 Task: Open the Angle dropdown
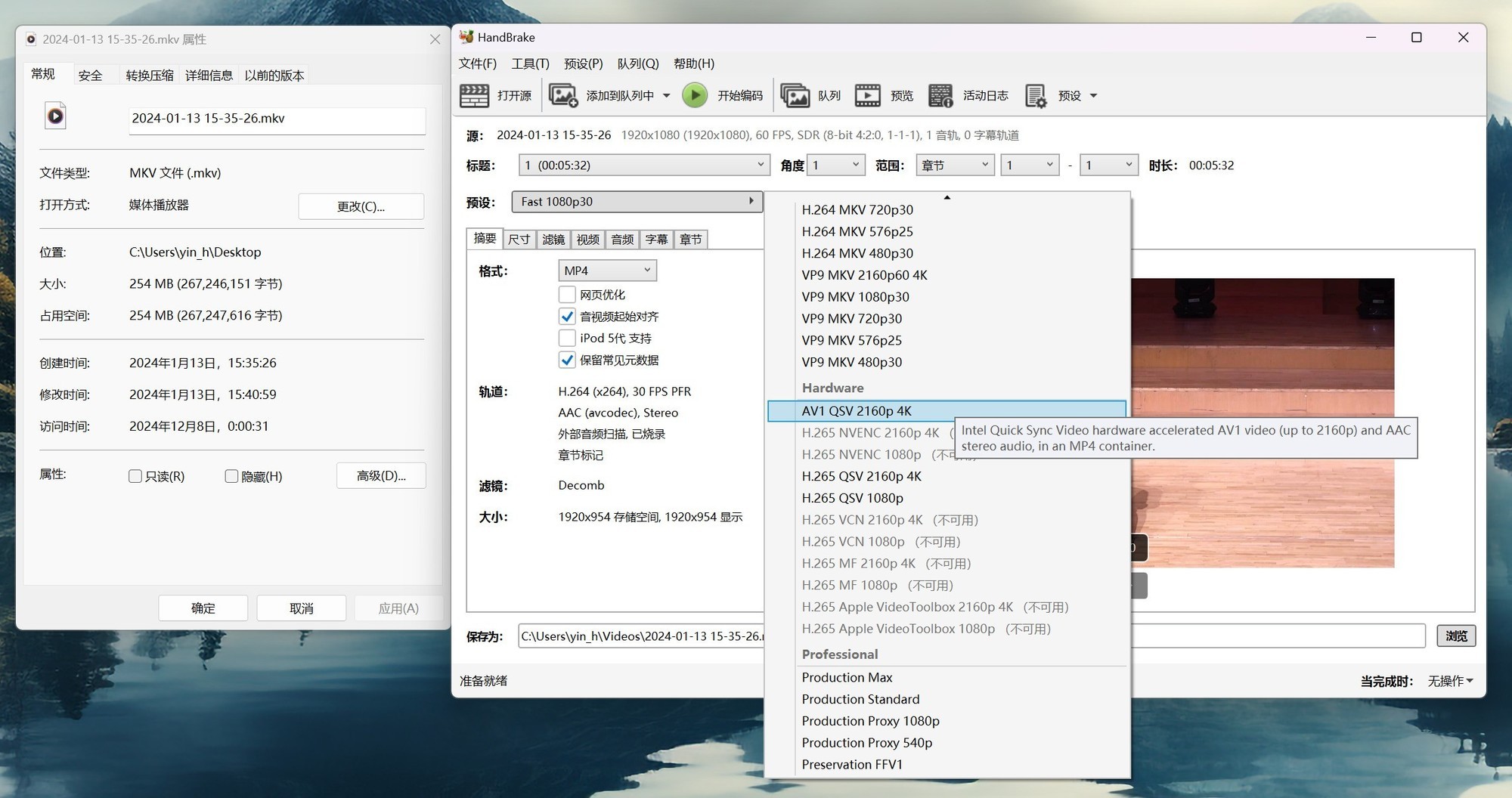pos(835,165)
